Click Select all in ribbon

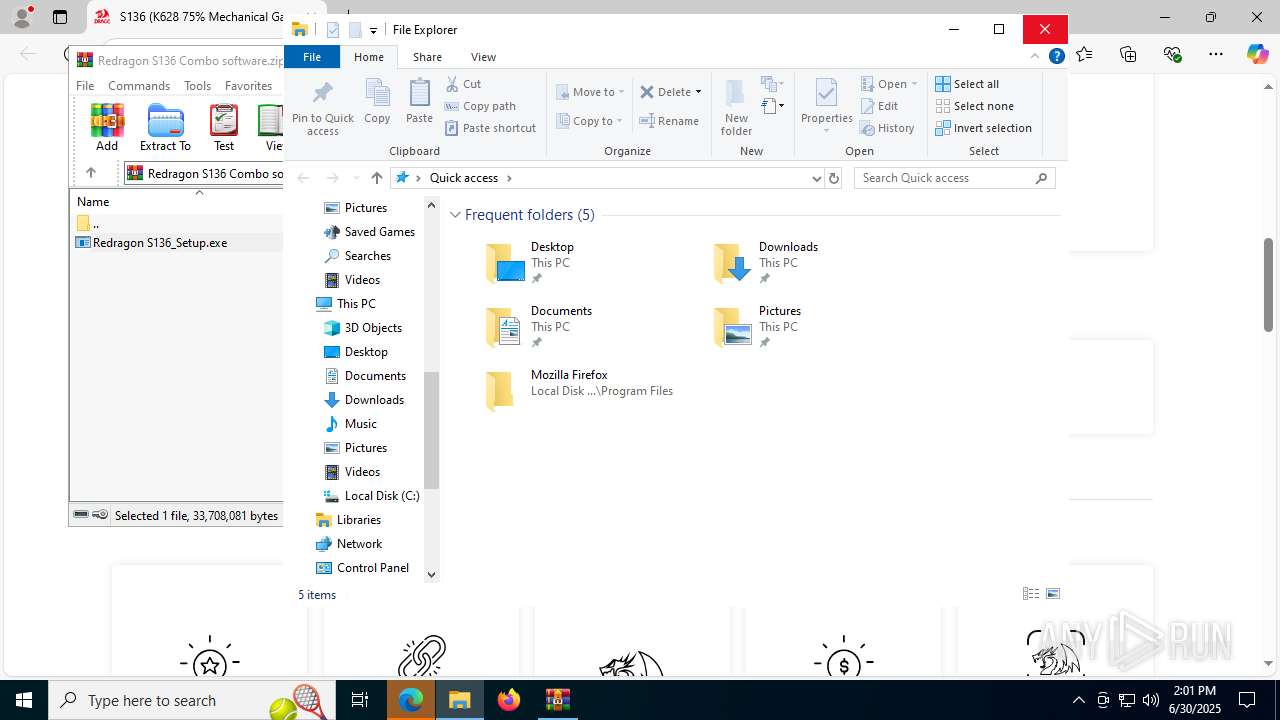[967, 84]
